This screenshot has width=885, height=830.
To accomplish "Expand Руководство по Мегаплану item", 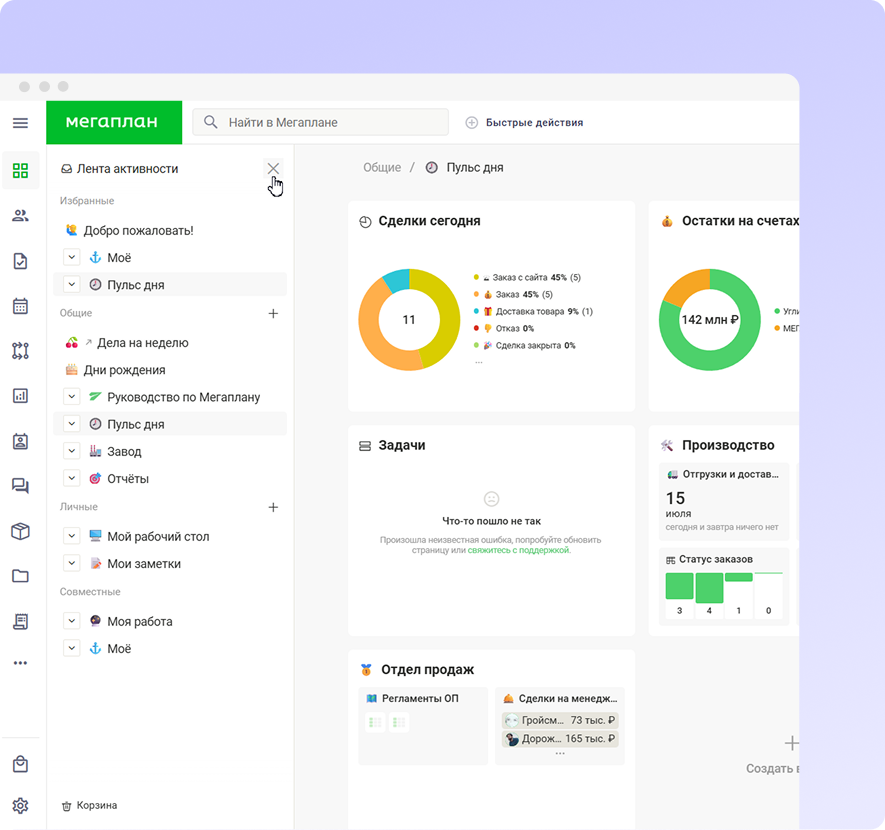I will (72, 397).
